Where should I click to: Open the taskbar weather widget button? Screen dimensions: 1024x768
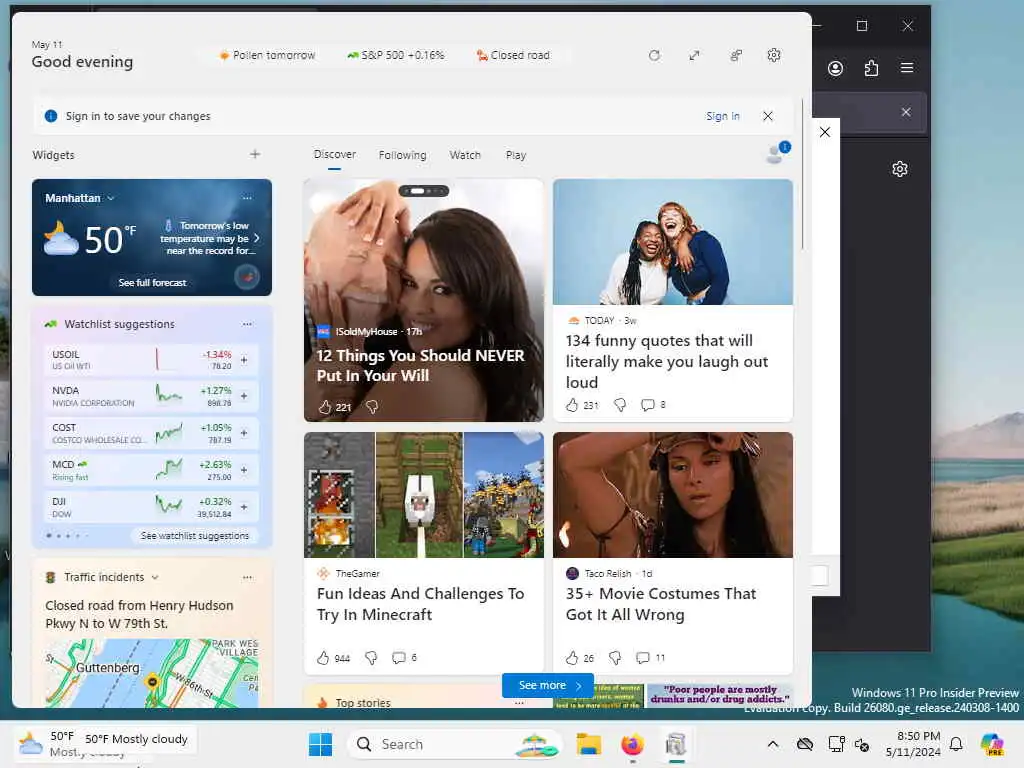coord(104,743)
